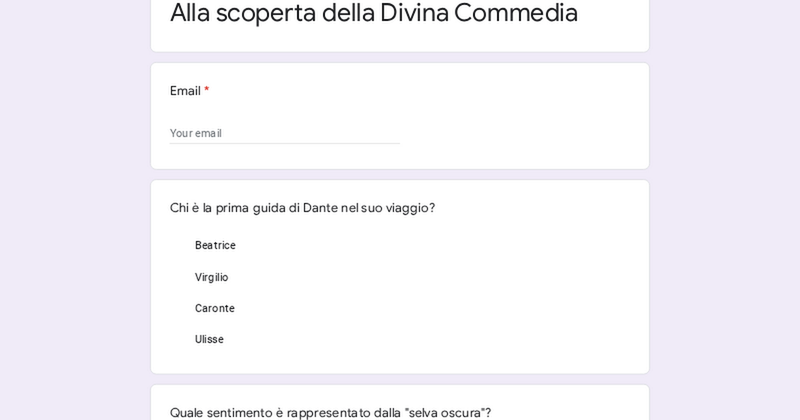Click the form title "Alla scoperta della Divina Commedia"
Screen dimensions: 800x420
pos(373,13)
